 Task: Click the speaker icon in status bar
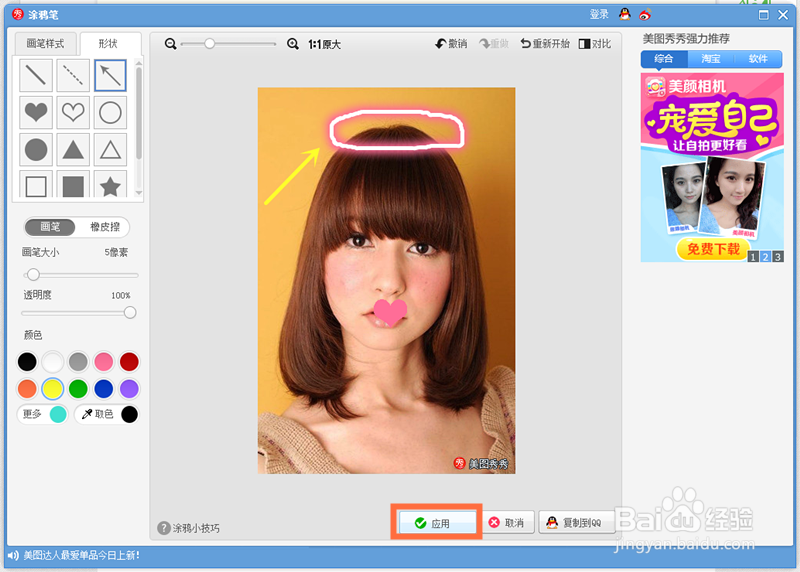(13, 555)
